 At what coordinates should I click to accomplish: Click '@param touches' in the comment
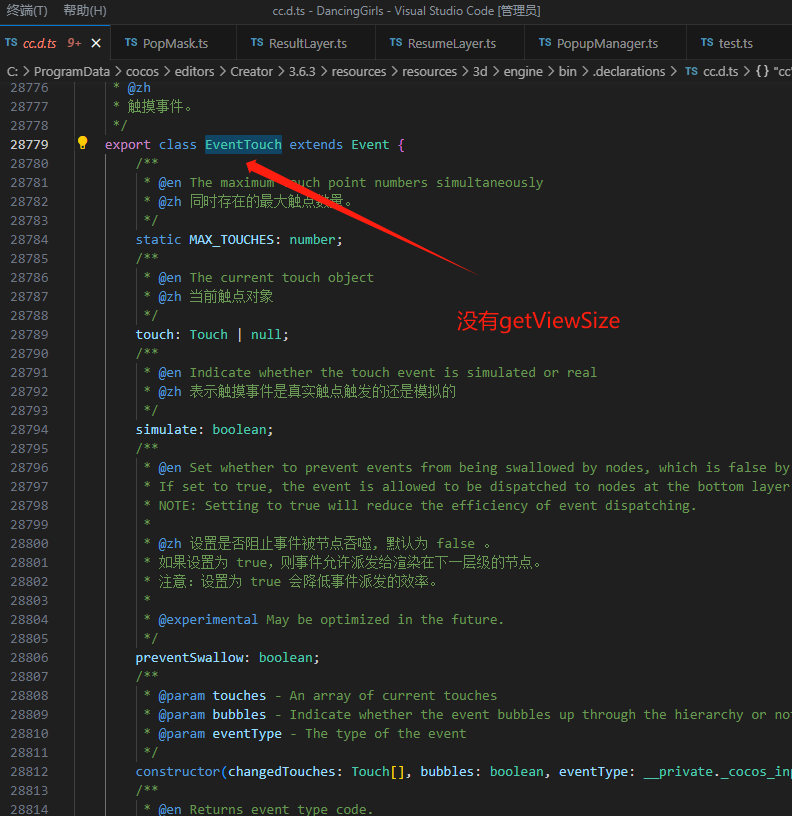click(212, 695)
